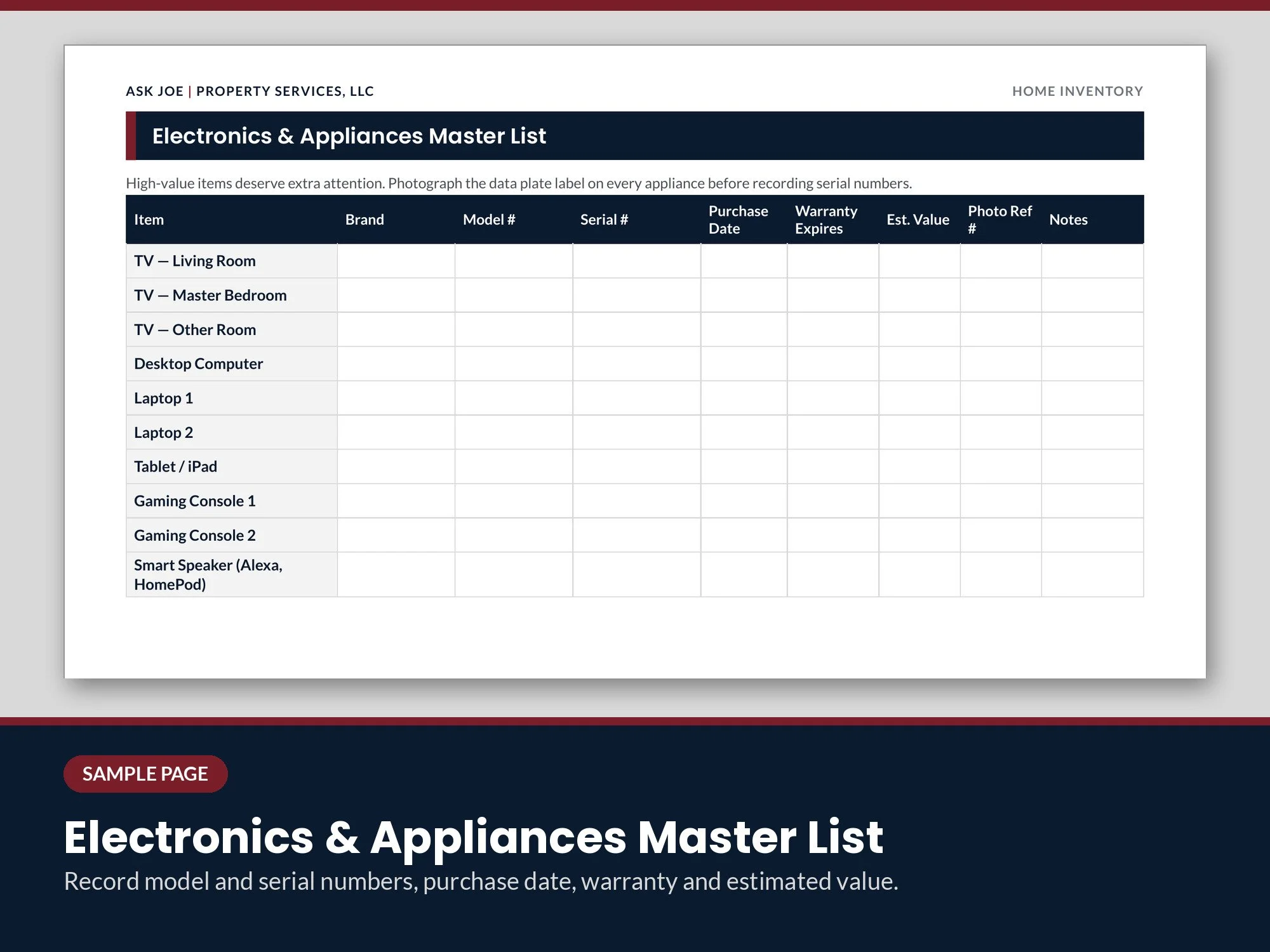Click the 'Model #' column header

(x=514, y=220)
